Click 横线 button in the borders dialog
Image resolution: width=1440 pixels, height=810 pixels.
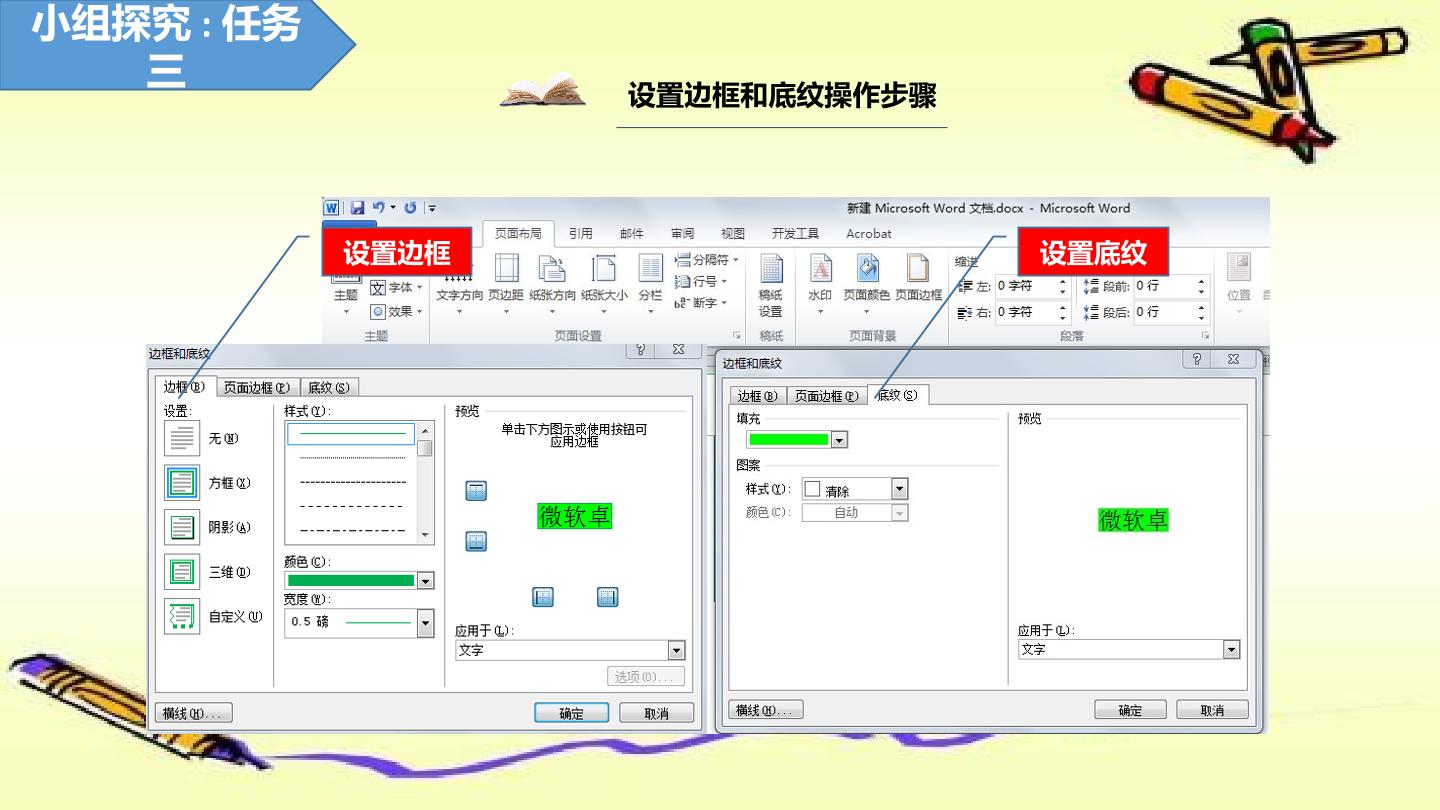pos(195,713)
